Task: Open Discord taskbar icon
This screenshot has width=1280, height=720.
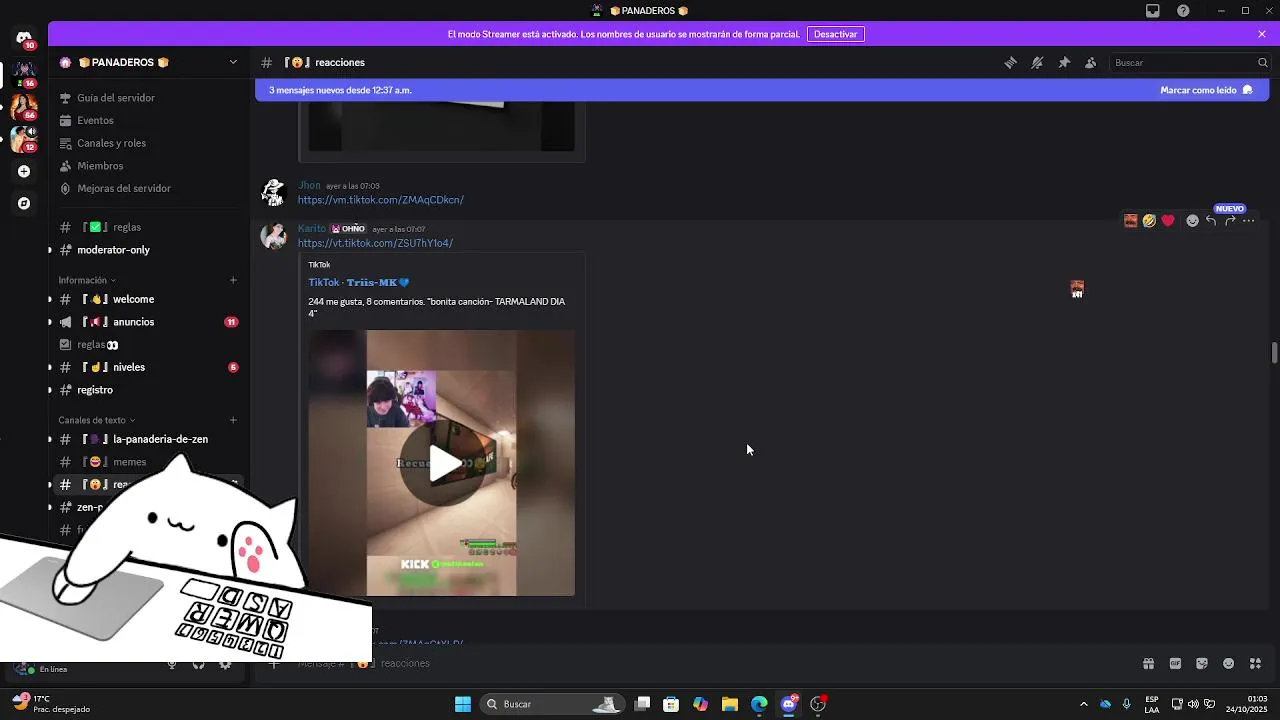Action: pos(789,704)
